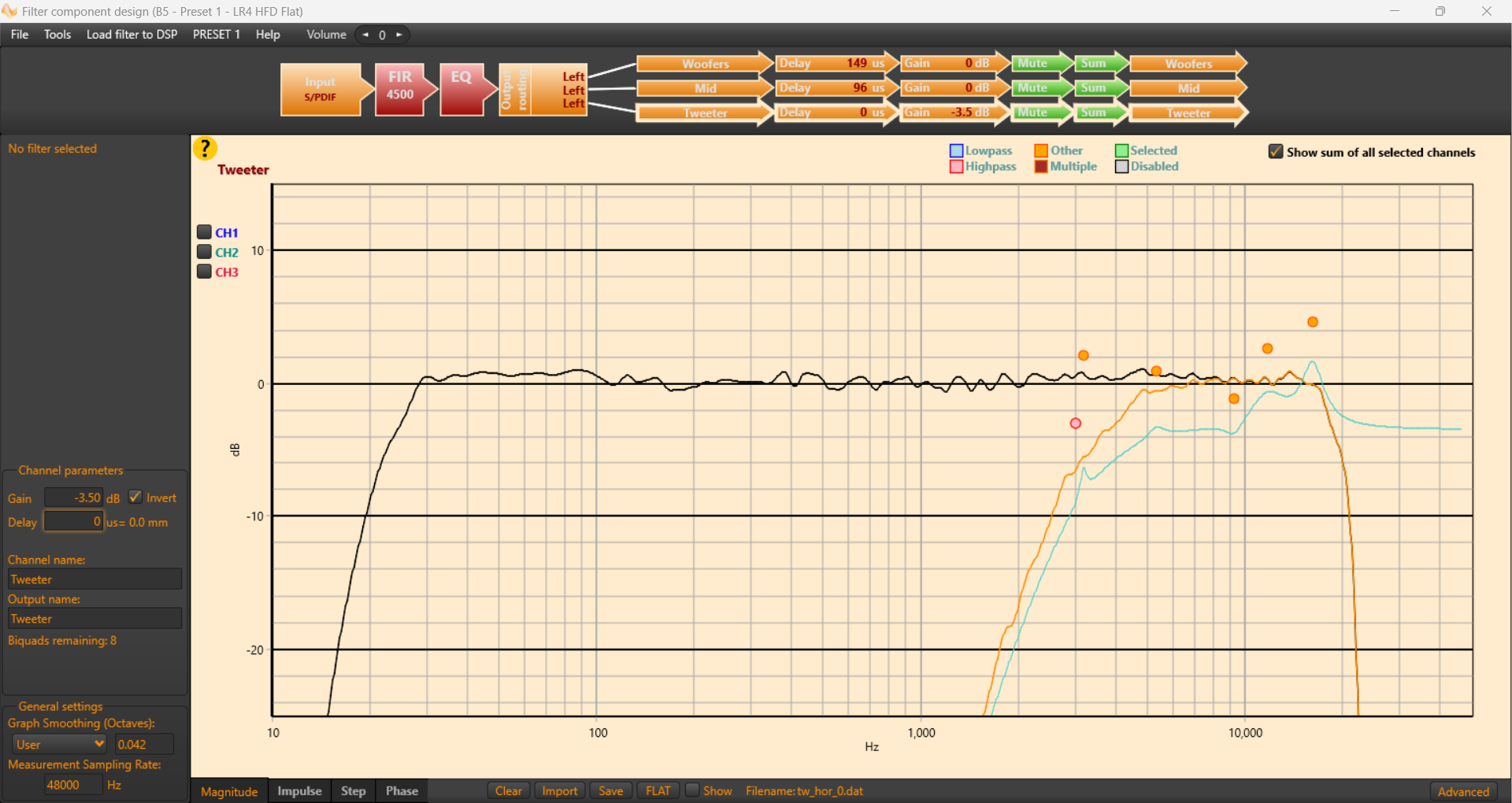
Task: Click the Tweeter output arrow block
Action: 1188,113
